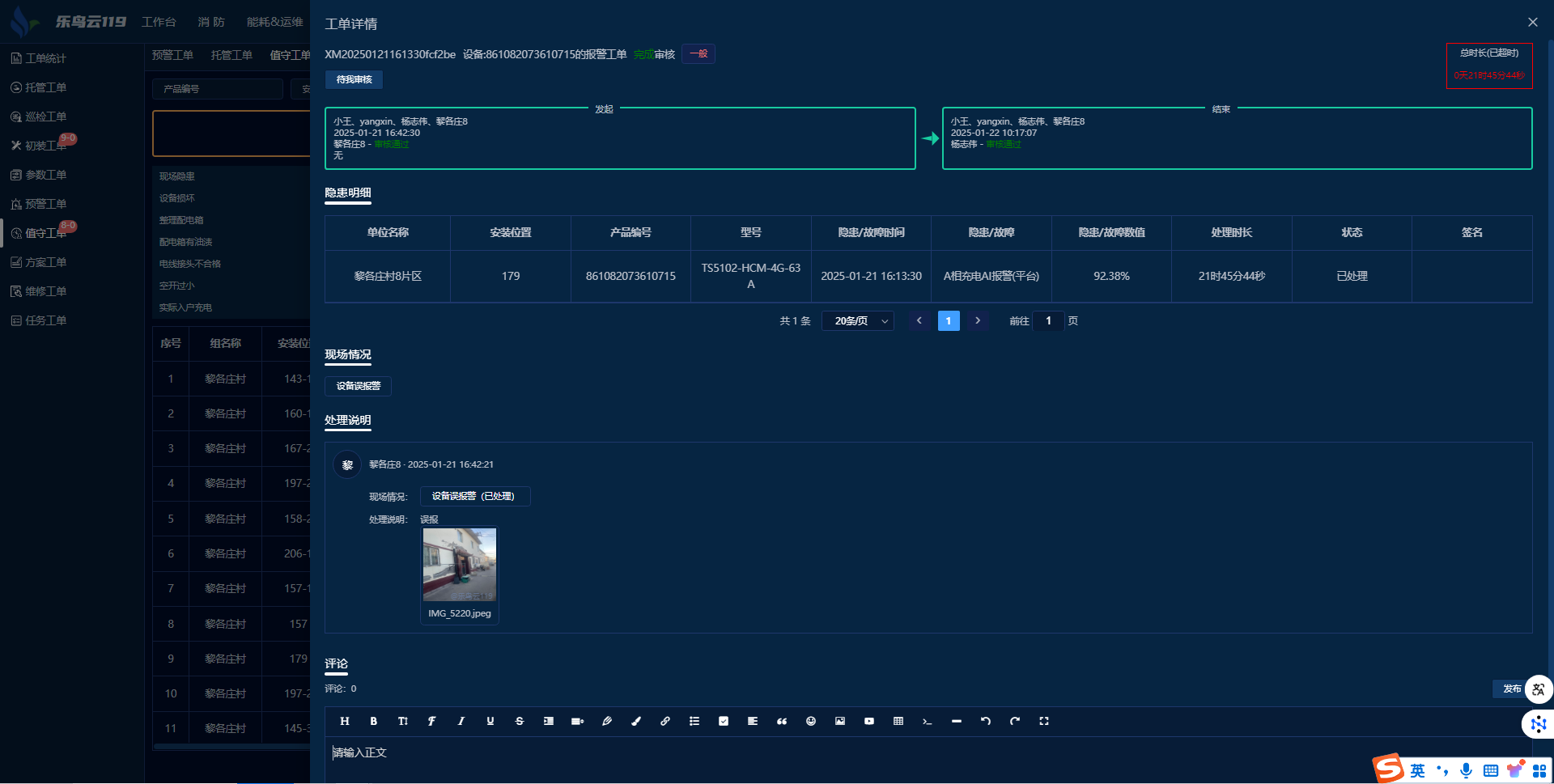Toggle strikethrough text formatting
Screen dimensions: 1554x784
click(519, 721)
